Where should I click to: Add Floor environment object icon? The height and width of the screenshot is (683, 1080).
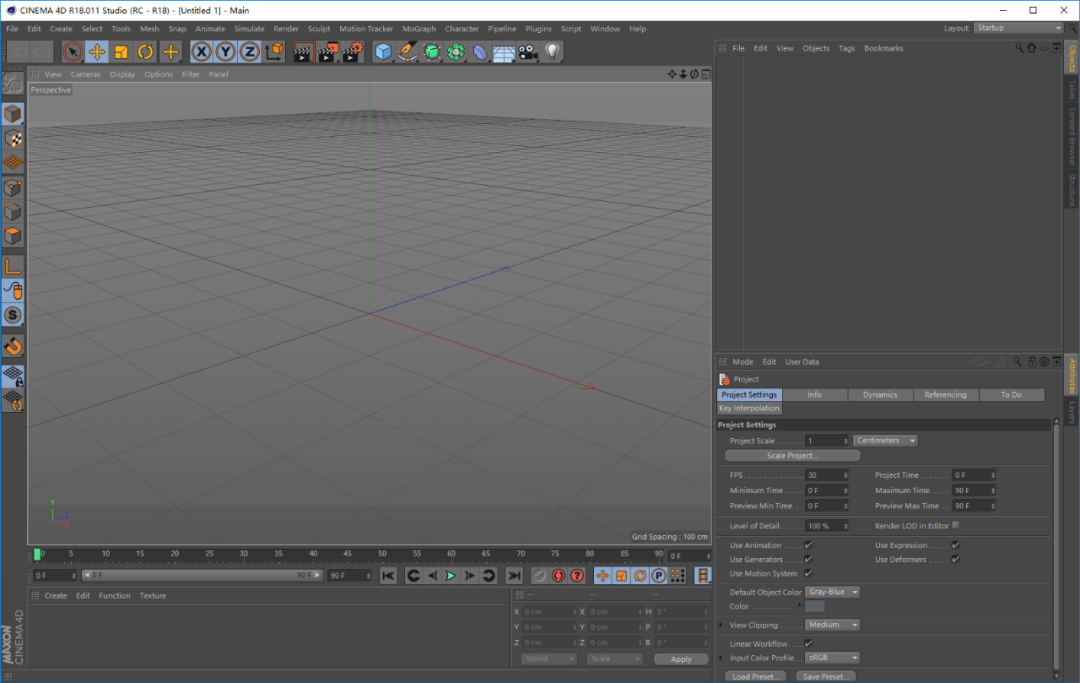click(503, 52)
